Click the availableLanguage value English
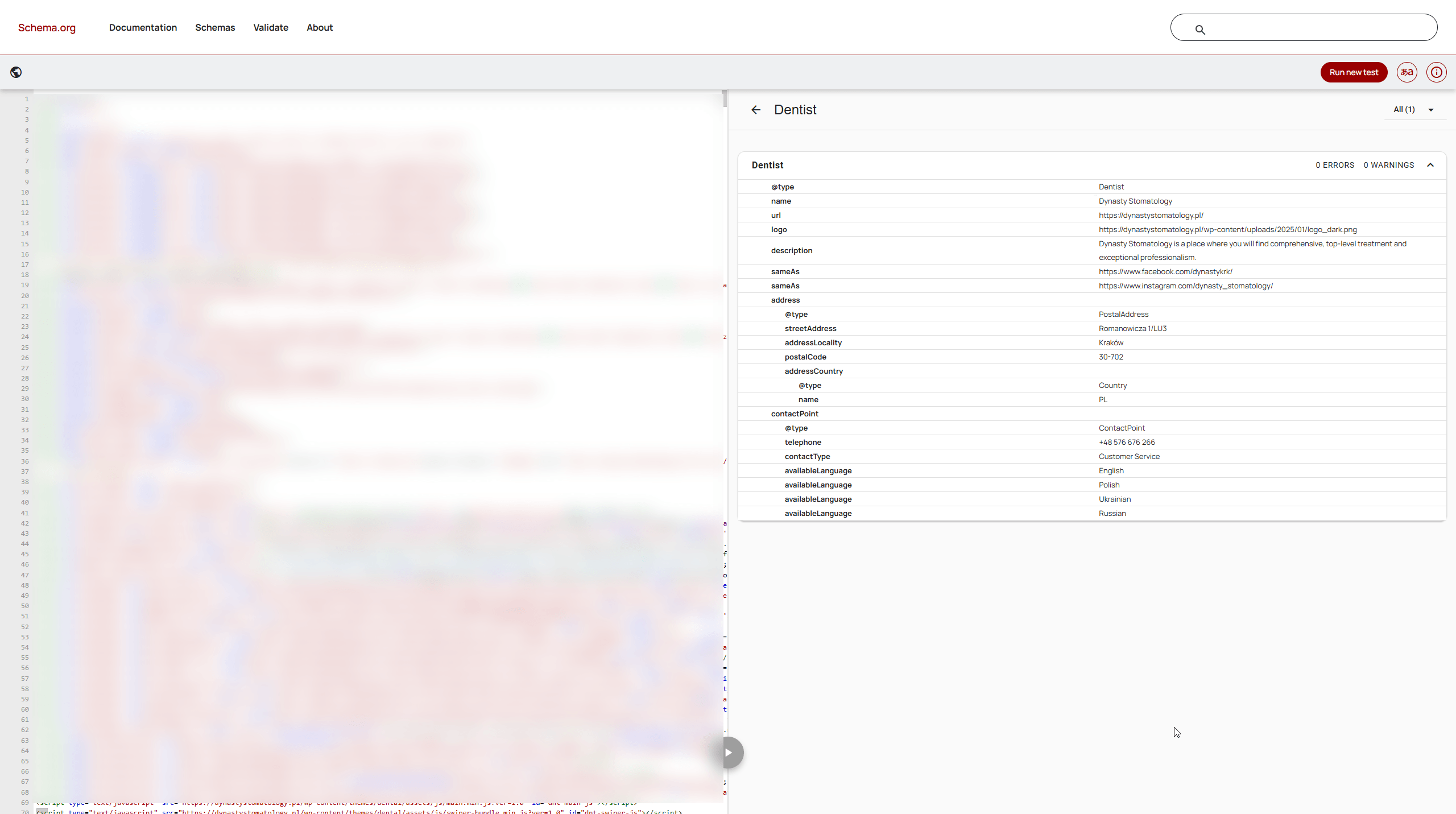Screen dimensions: 1456x814 [1111, 470]
